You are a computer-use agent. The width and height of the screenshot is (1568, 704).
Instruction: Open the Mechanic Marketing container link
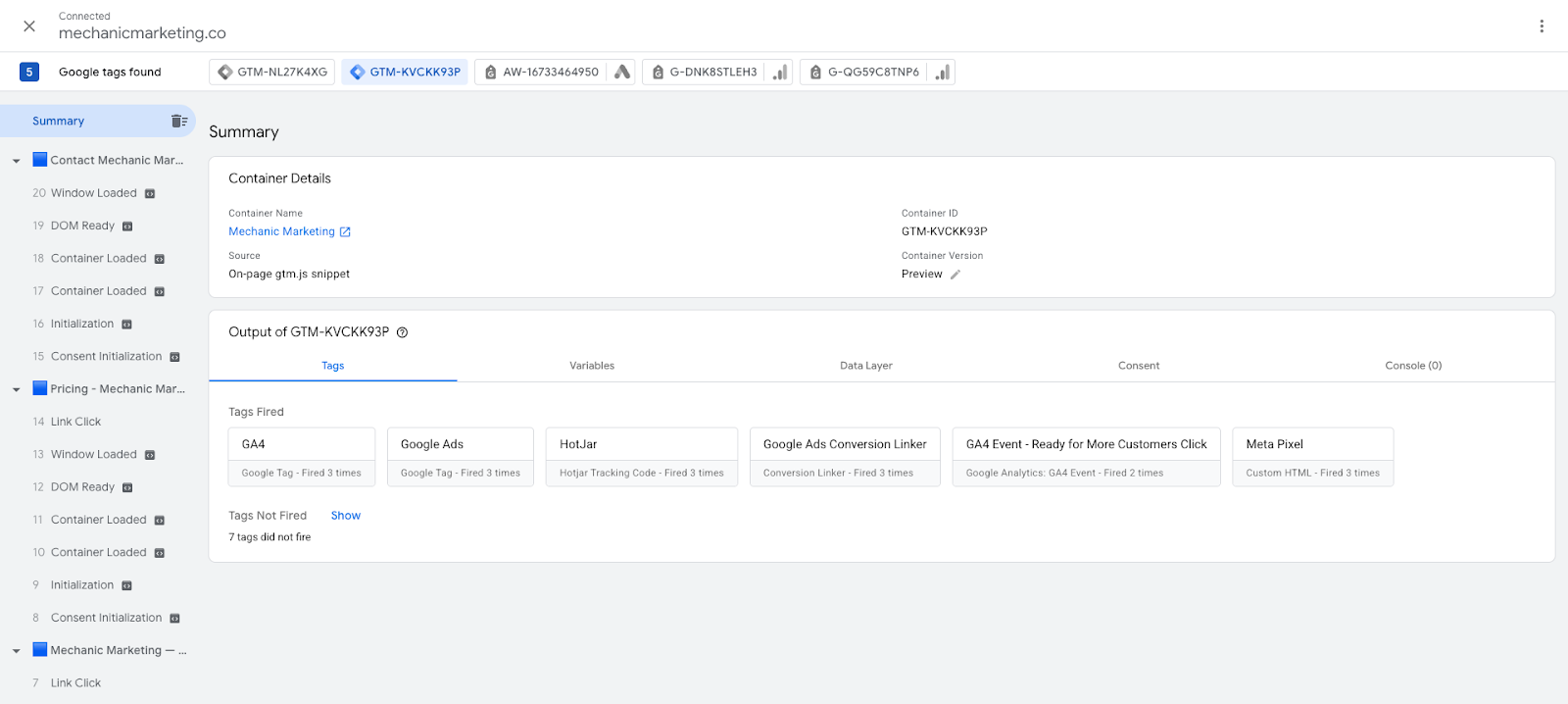pos(289,231)
